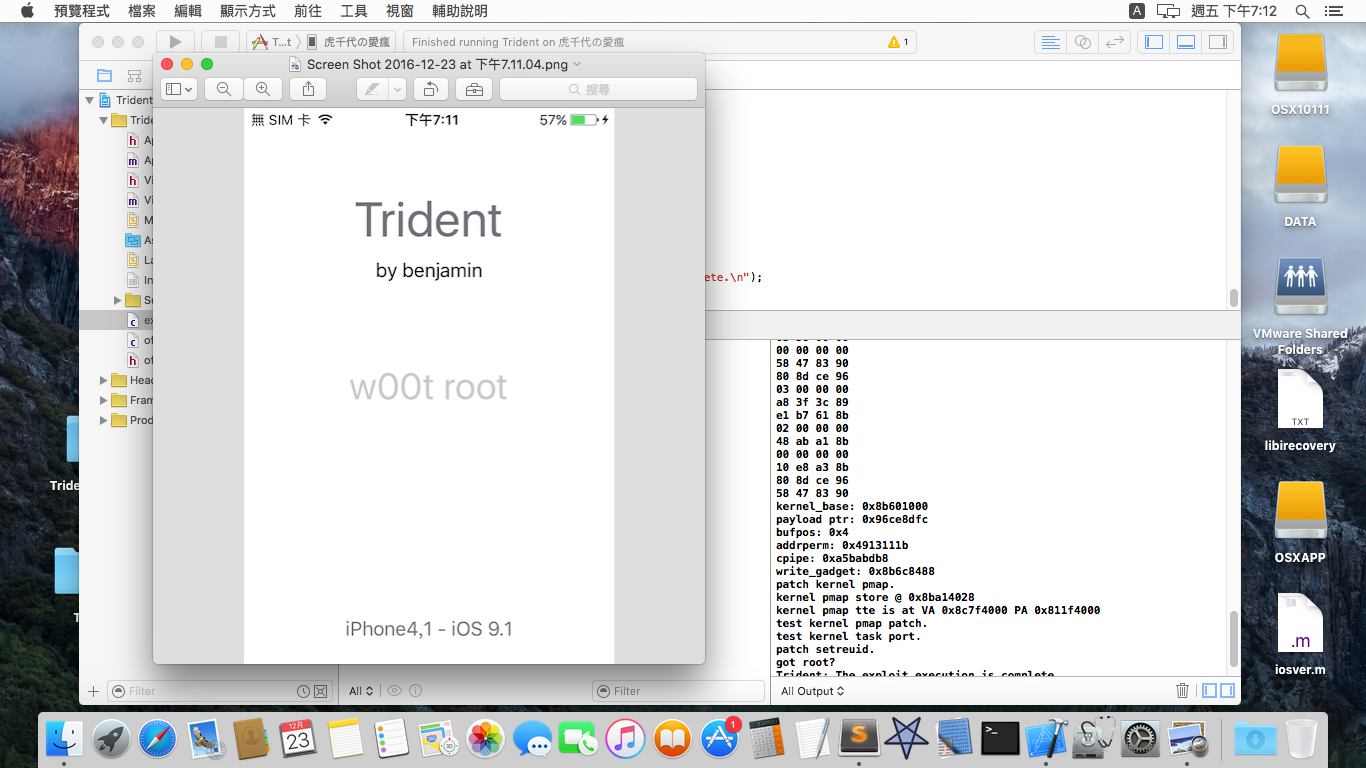Image resolution: width=1366 pixels, height=768 pixels.
Task: Open iTunes from the Dock
Action: (x=626, y=739)
